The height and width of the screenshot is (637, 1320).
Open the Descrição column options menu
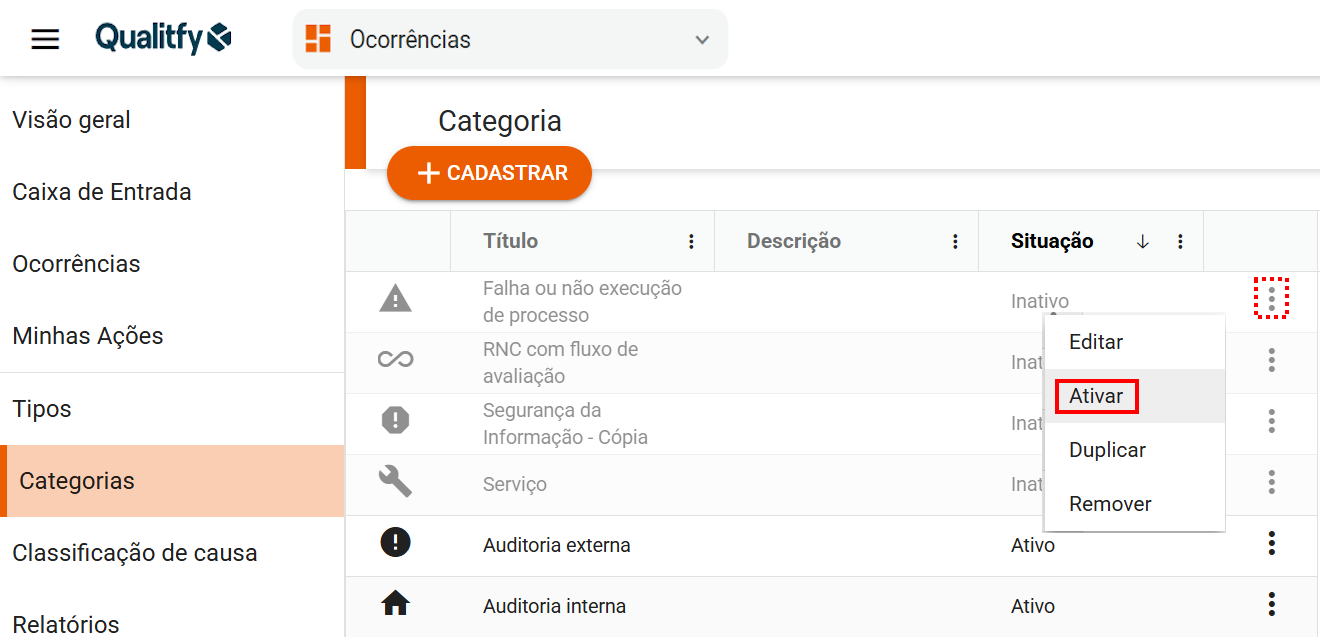(955, 242)
